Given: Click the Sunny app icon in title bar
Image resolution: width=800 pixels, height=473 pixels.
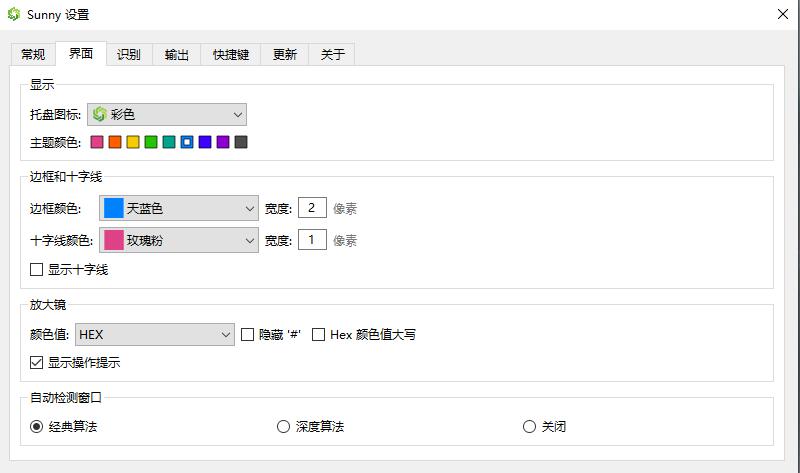Looking at the screenshot, I should [13, 15].
